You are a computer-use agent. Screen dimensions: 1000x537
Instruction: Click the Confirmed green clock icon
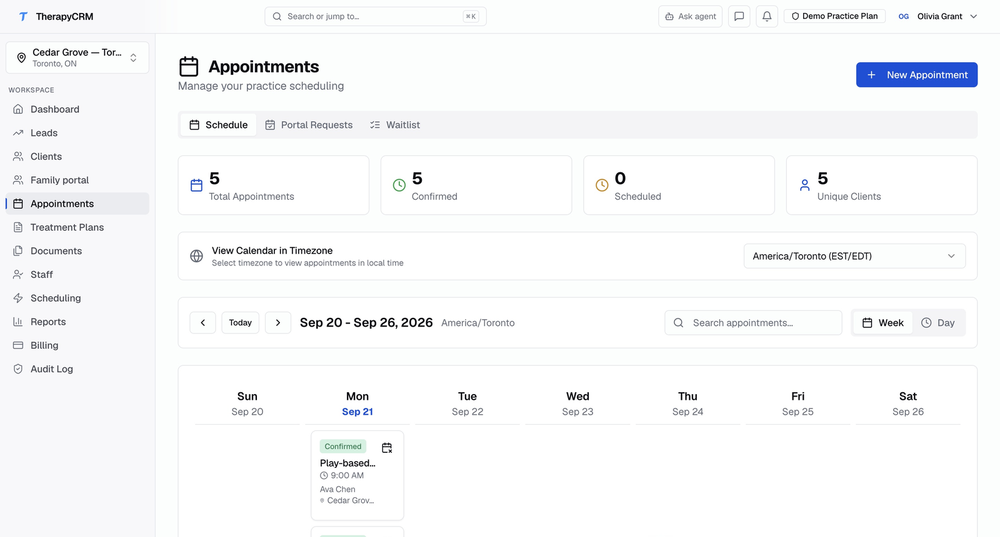coord(399,185)
